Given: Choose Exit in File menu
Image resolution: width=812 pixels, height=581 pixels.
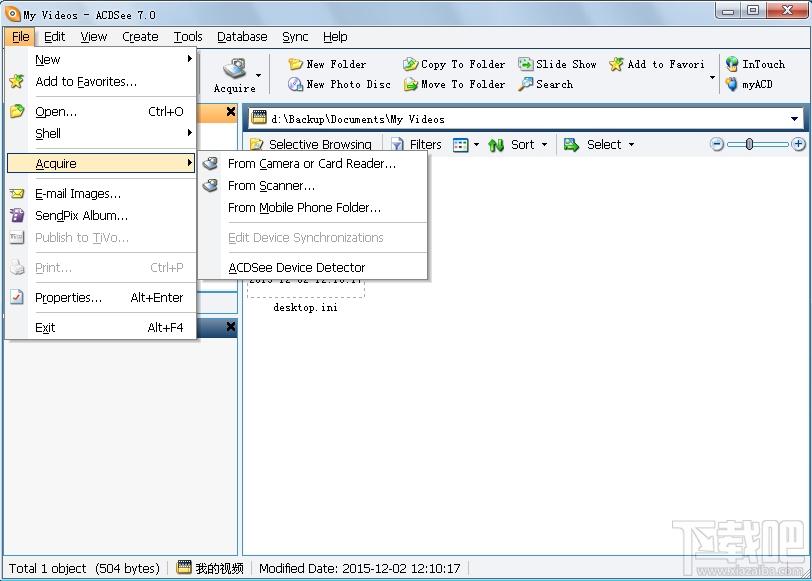Looking at the screenshot, I should 101,327.
